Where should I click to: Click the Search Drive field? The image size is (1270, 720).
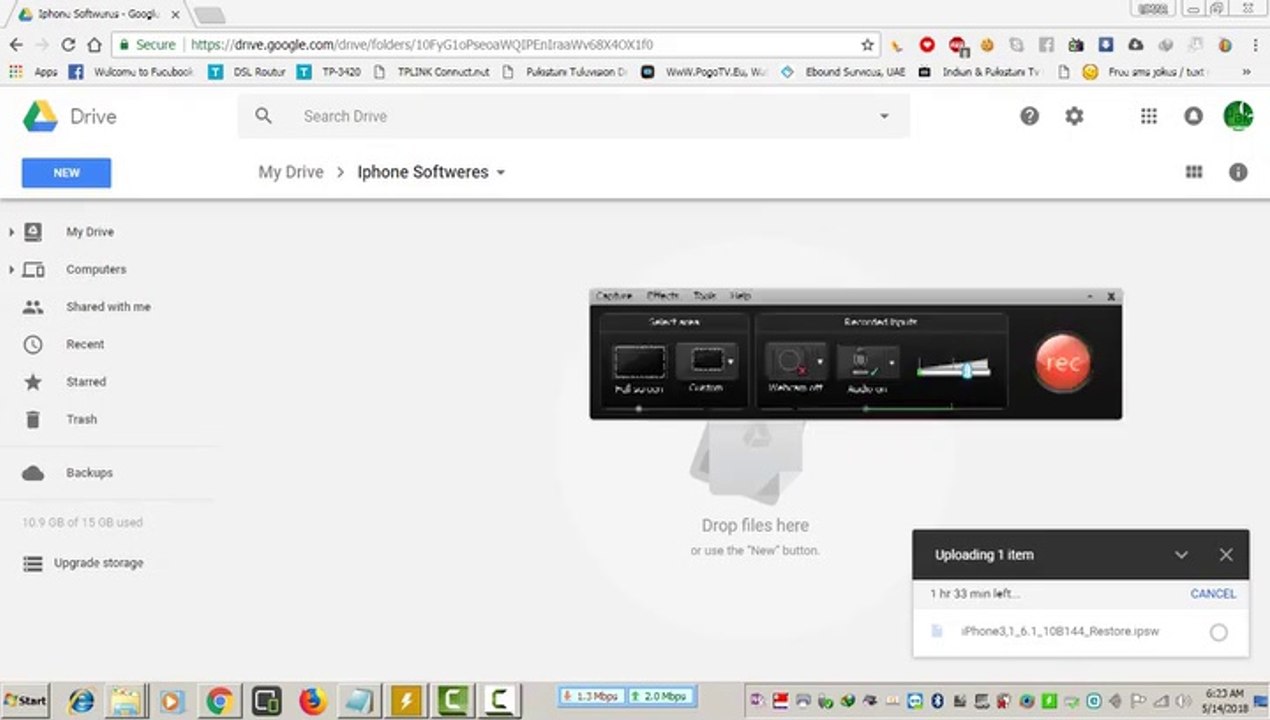click(x=573, y=116)
